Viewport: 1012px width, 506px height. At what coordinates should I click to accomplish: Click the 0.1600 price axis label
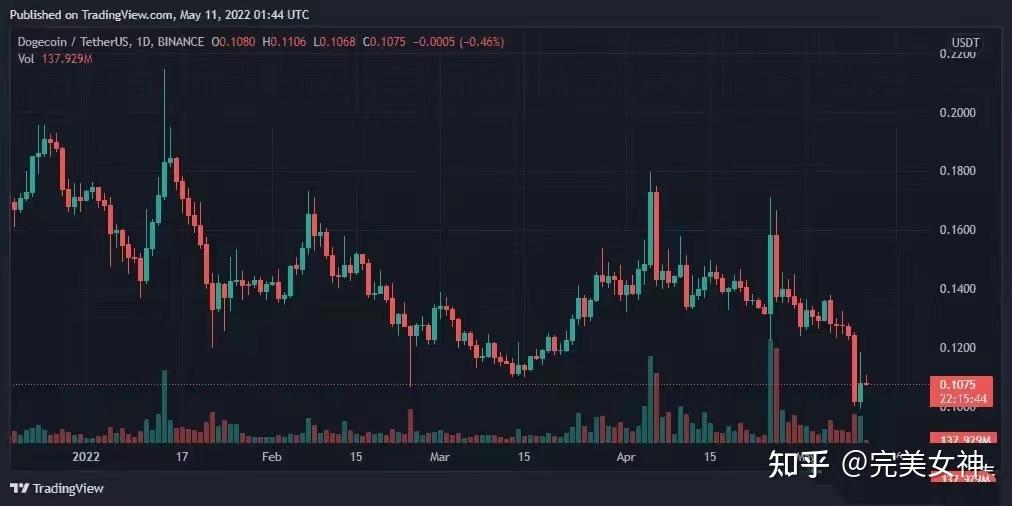[x=960, y=230]
